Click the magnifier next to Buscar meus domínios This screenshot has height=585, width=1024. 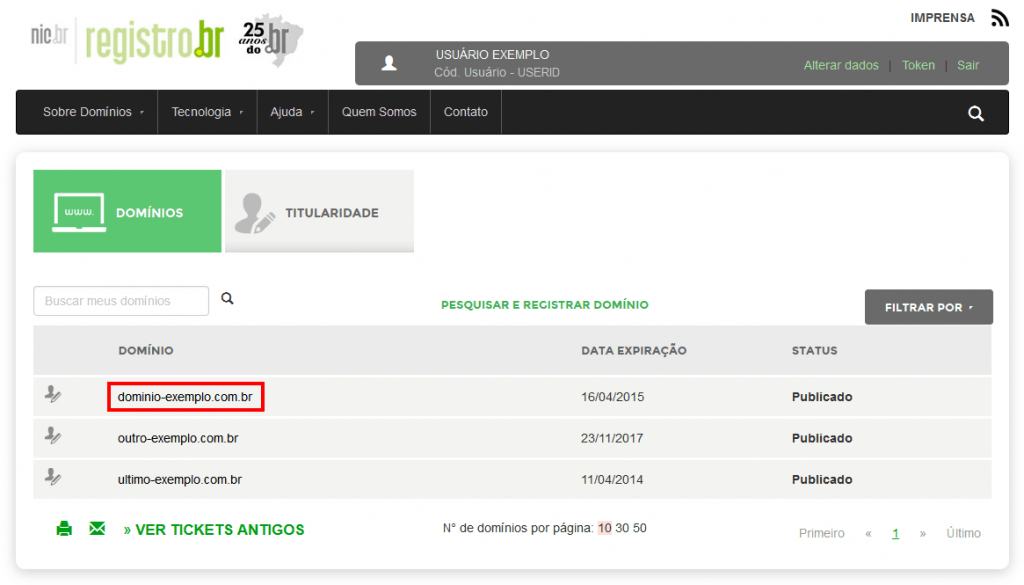pyautogui.click(x=227, y=298)
